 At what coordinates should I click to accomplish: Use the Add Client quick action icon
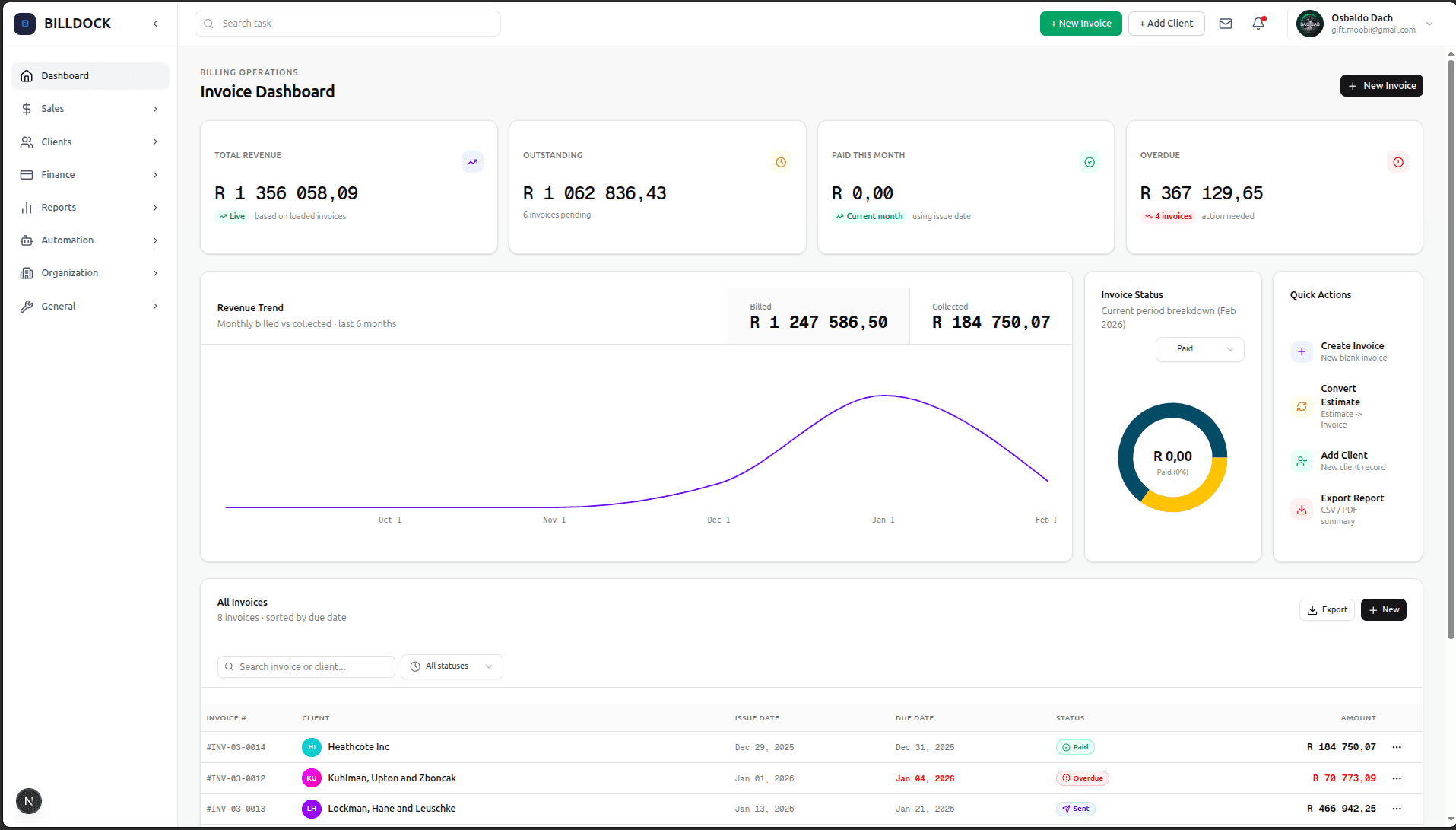pyautogui.click(x=1301, y=460)
